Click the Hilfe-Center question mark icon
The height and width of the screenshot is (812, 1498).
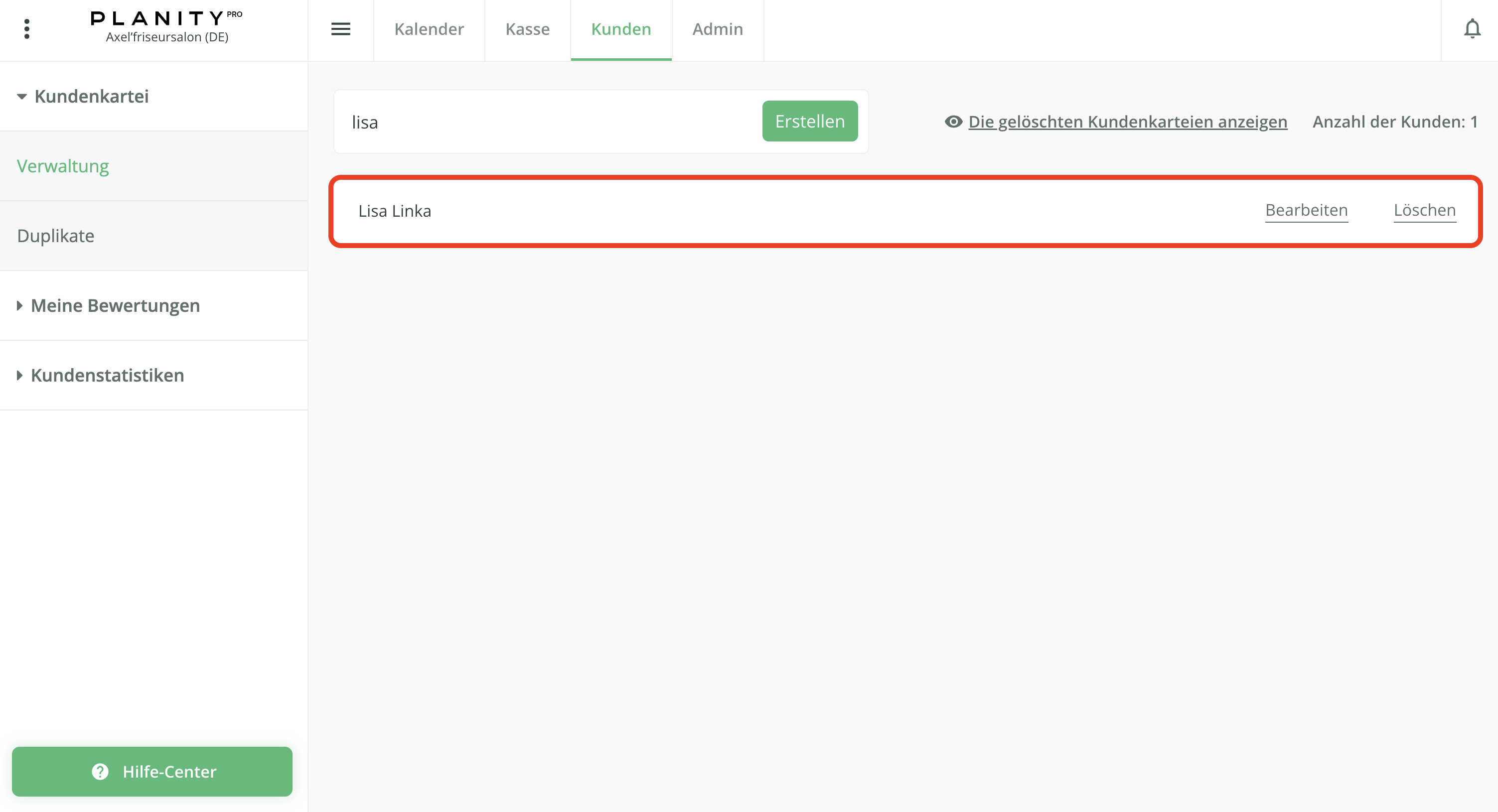click(100, 771)
